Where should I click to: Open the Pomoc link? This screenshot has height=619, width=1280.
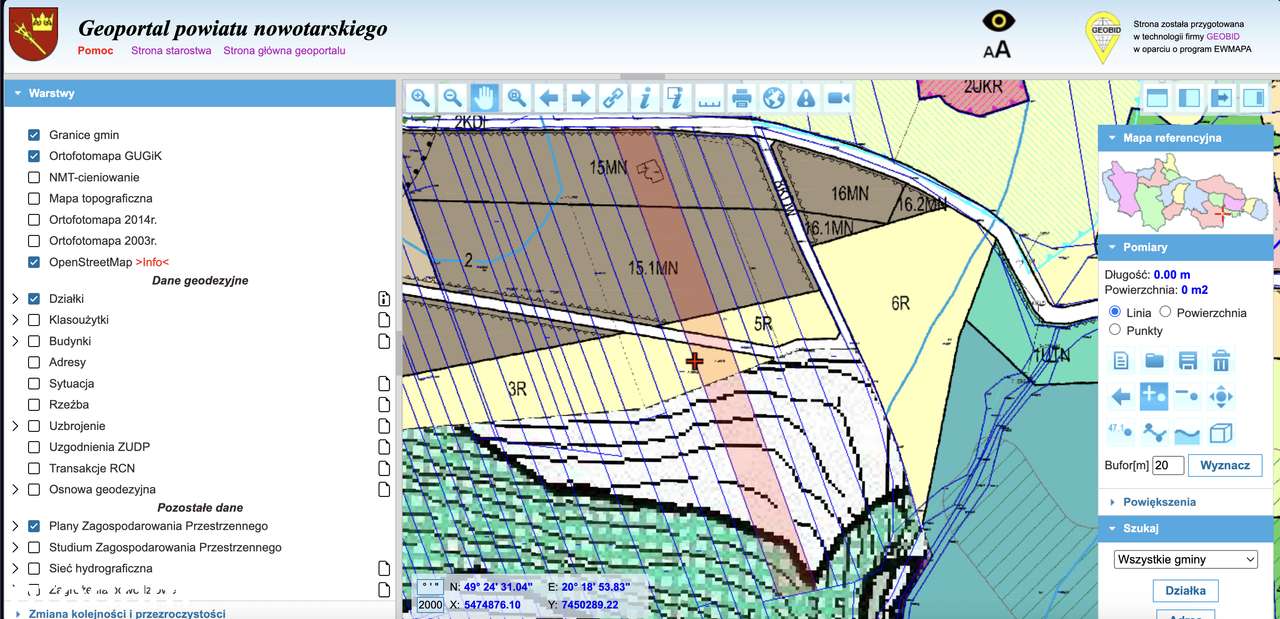[95, 51]
